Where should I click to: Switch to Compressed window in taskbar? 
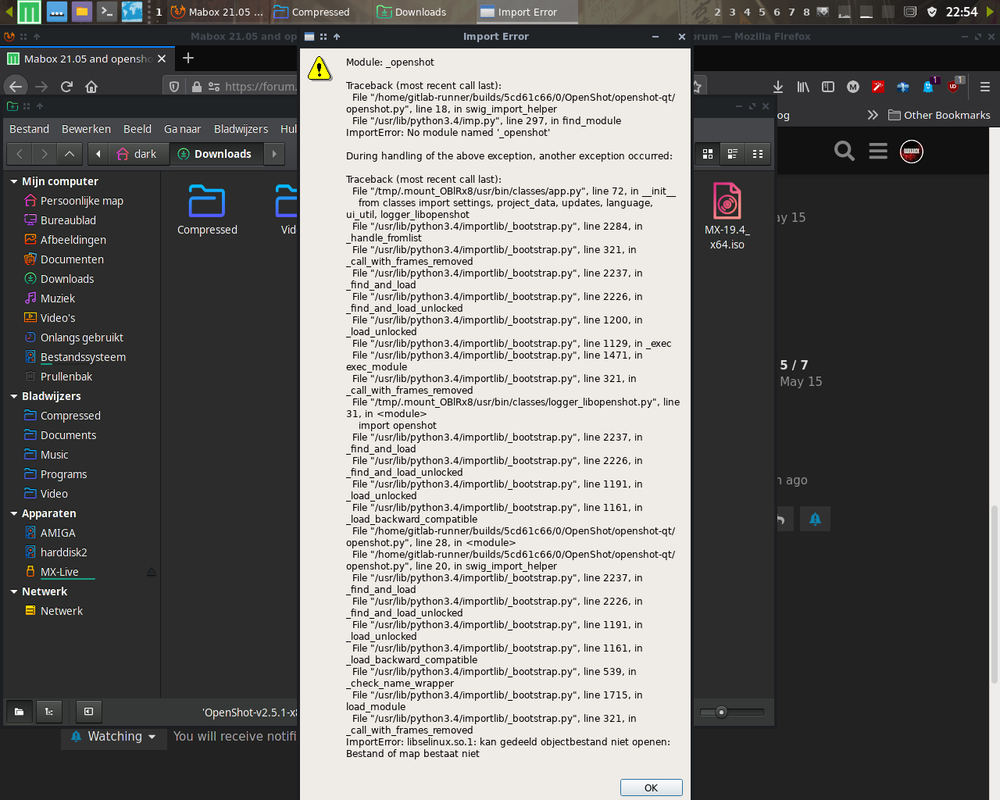click(311, 12)
